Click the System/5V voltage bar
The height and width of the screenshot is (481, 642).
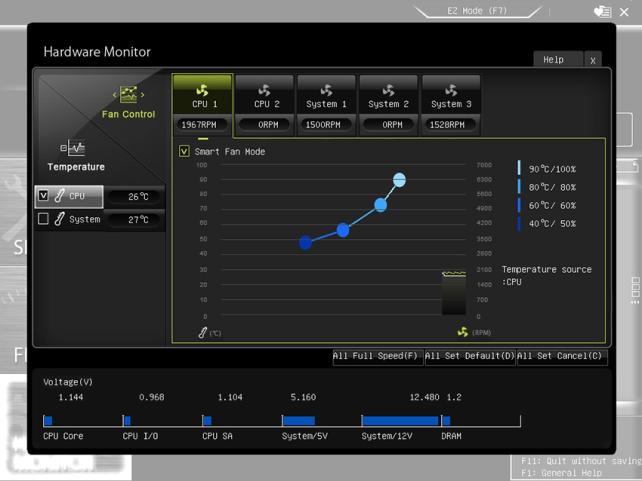(299, 420)
